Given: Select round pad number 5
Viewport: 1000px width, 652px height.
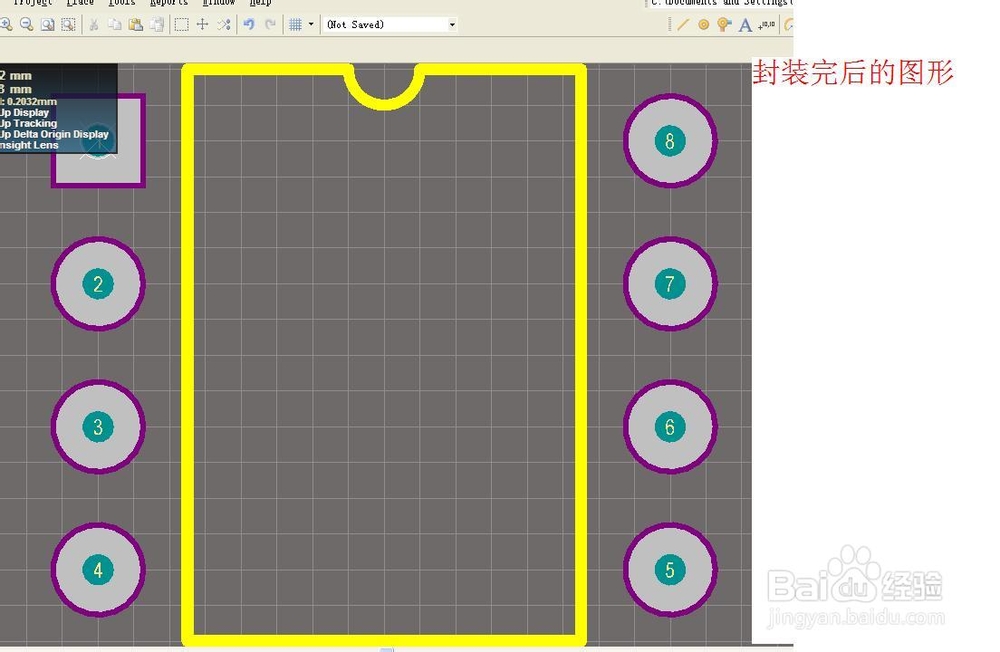Looking at the screenshot, I should coord(670,570).
